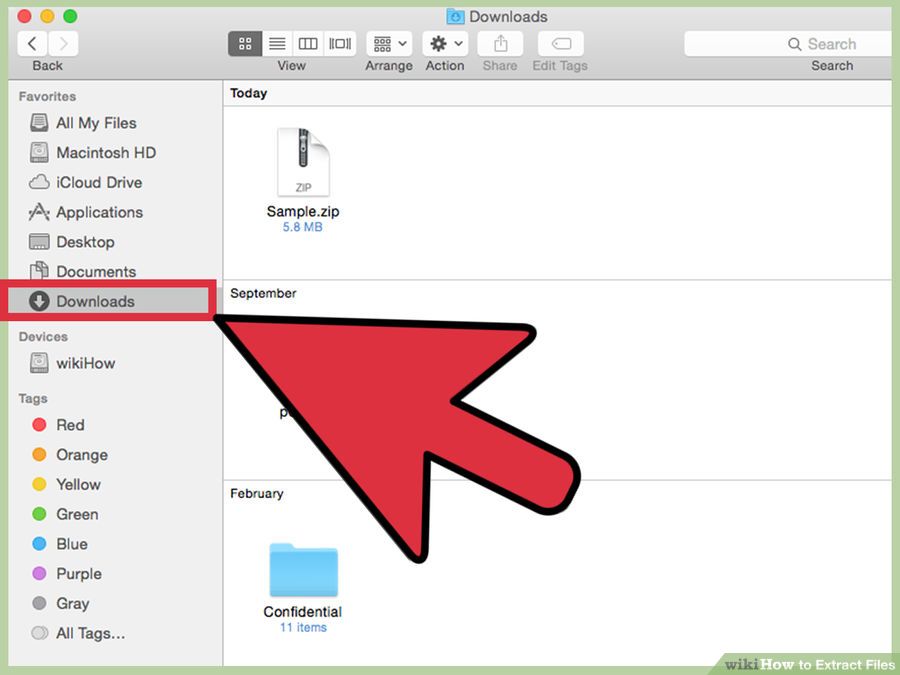
Task: Click the Favorites section header
Action: pyautogui.click(x=47, y=96)
